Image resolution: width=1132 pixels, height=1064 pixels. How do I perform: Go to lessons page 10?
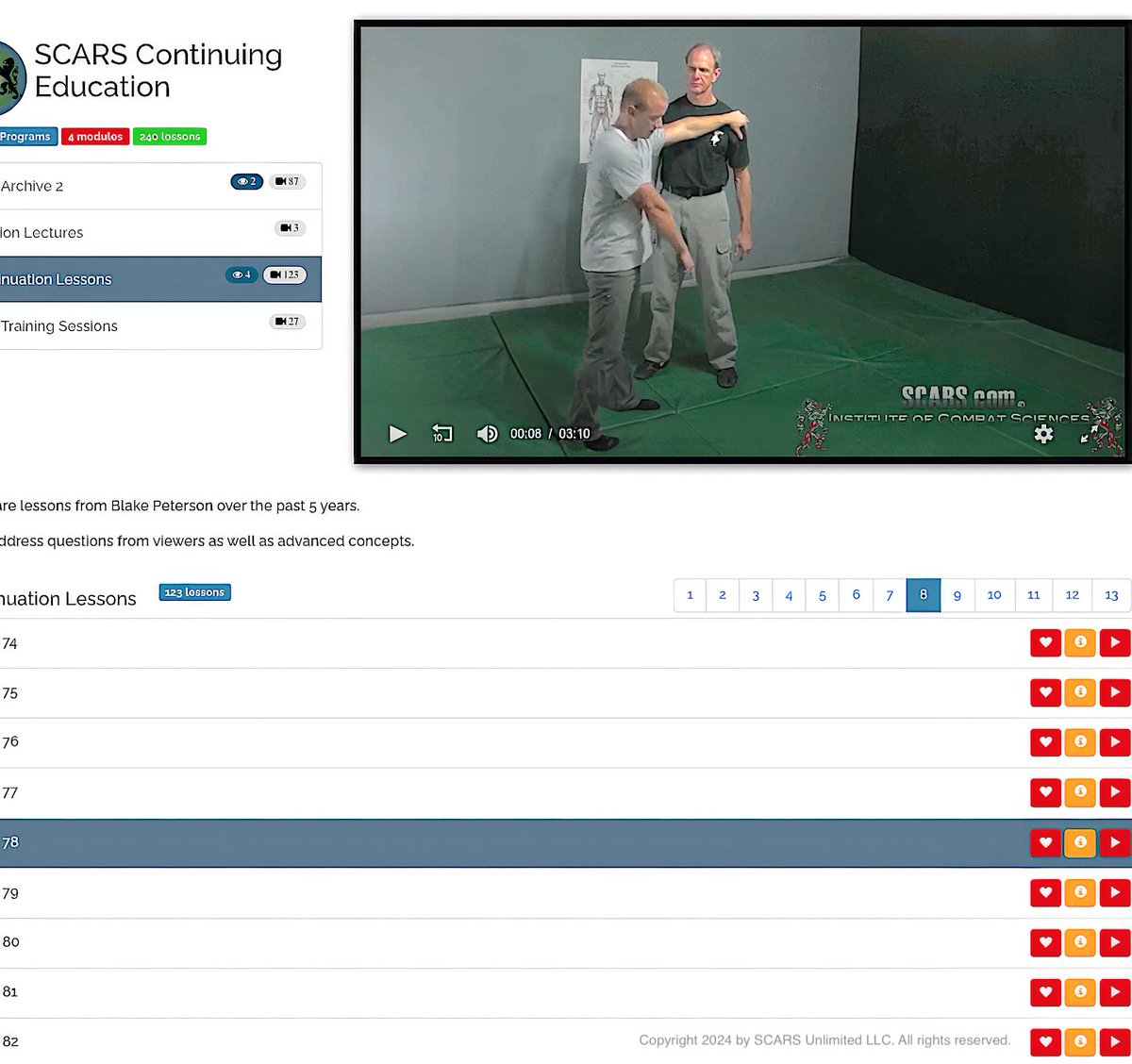pos(994,595)
